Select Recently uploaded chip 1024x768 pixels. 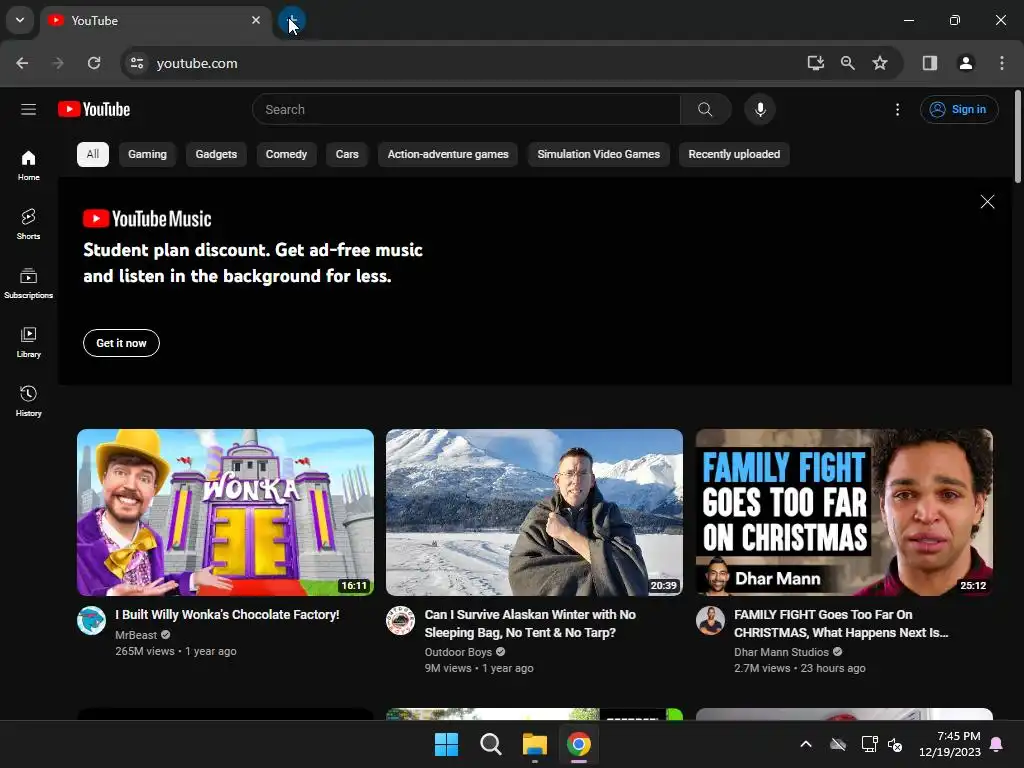(734, 154)
